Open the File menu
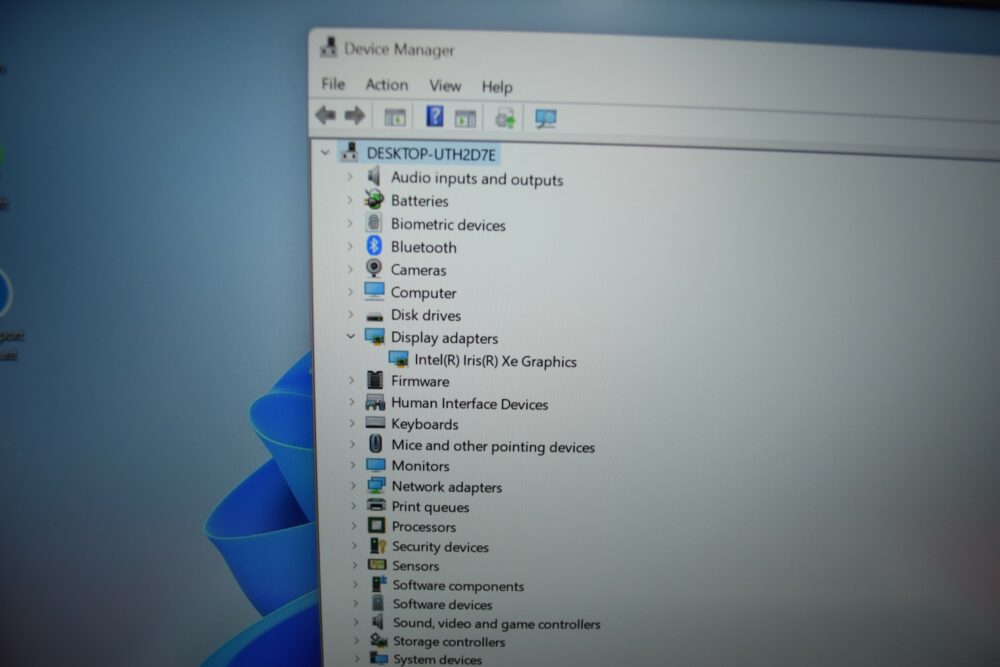The height and width of the screenshot is (667, 1000). (333, 84)
